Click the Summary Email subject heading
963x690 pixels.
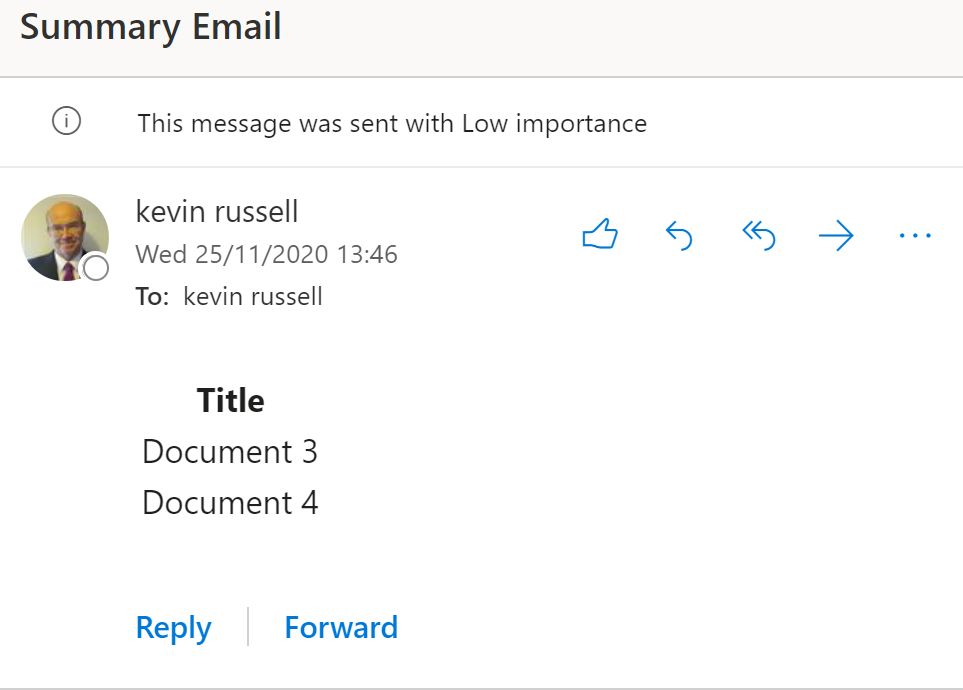pos(151,28)
